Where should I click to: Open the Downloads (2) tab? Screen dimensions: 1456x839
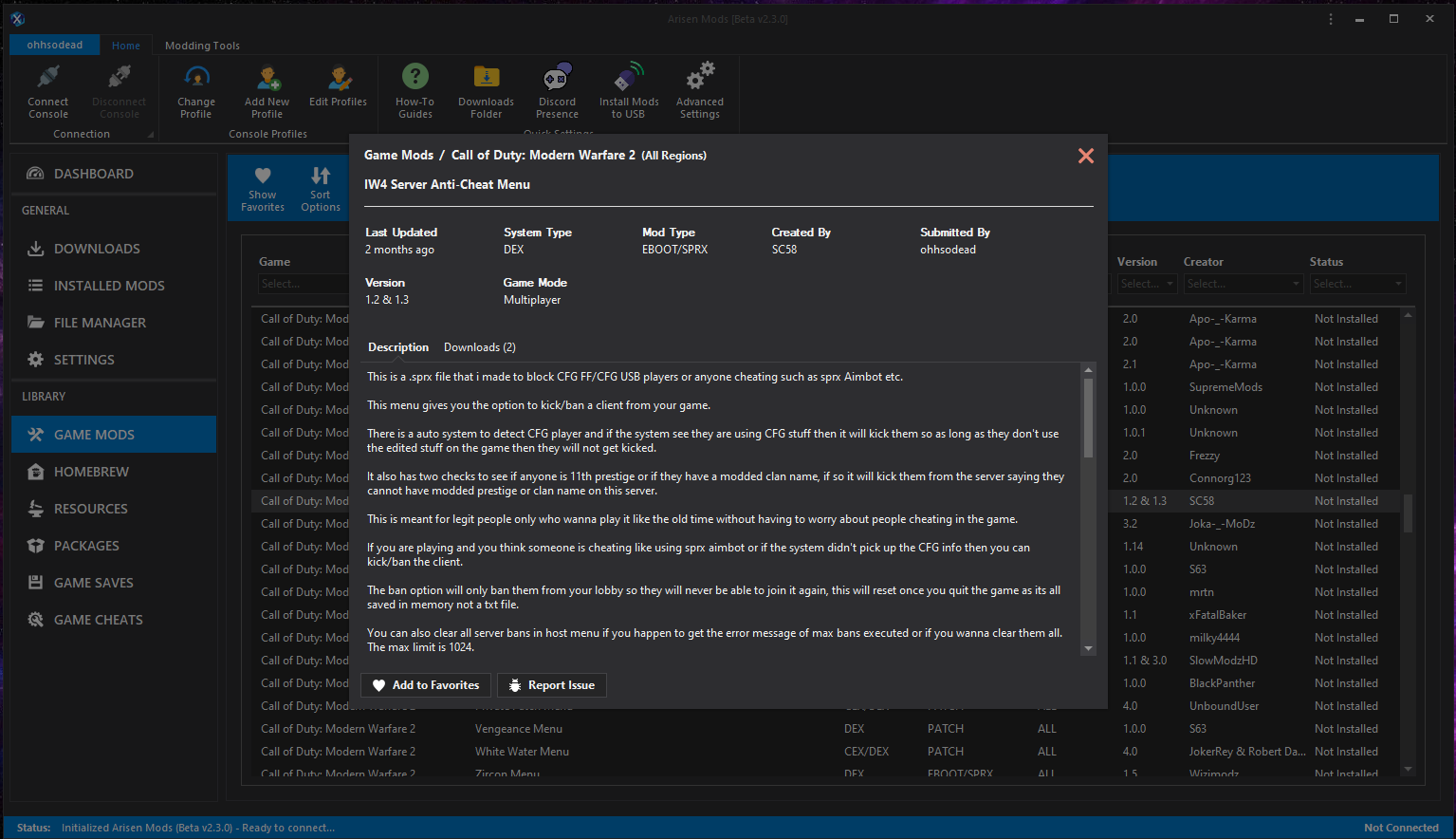pyautogui.click(x=480, y=347)
